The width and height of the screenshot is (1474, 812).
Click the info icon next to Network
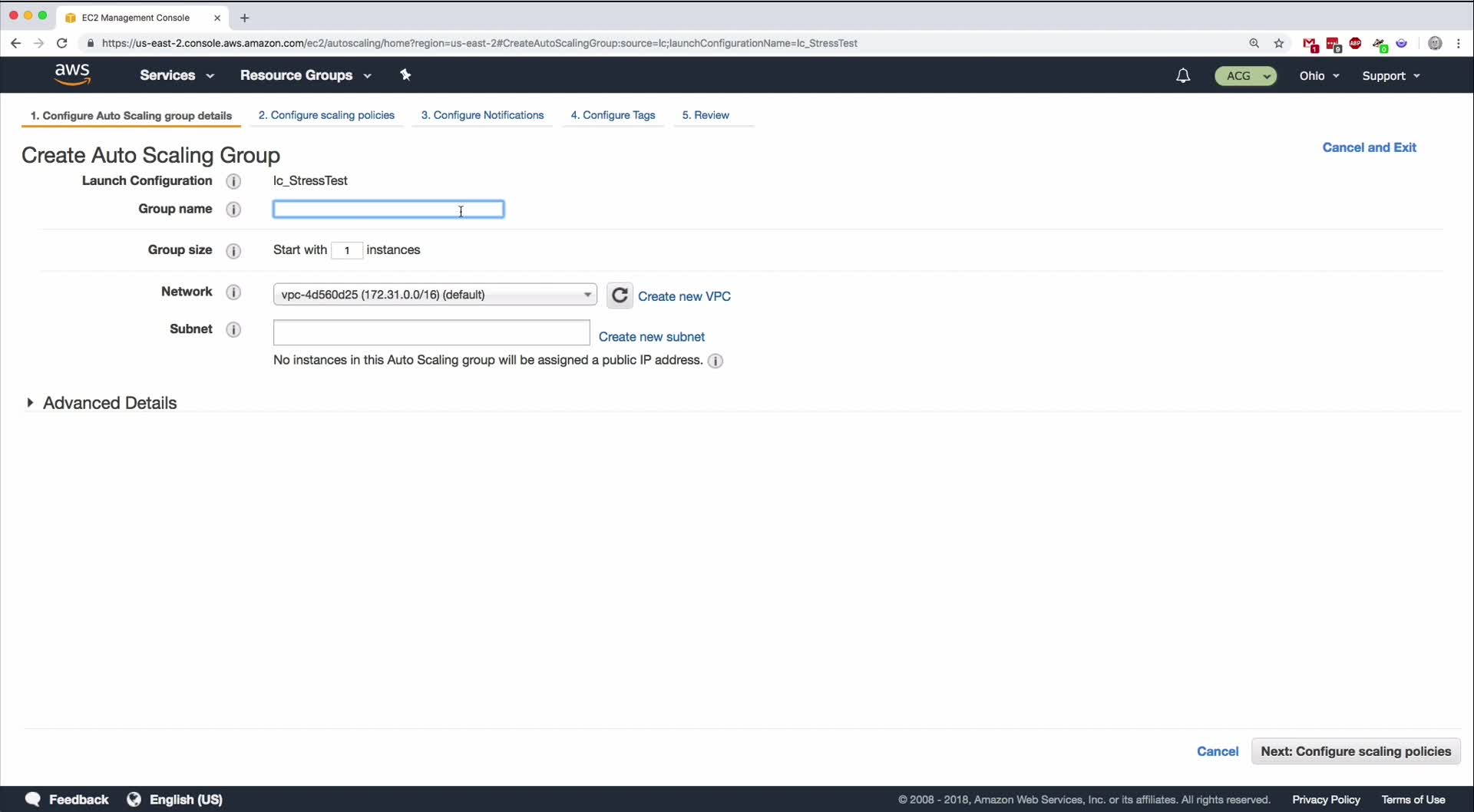(x=234, y=292)
